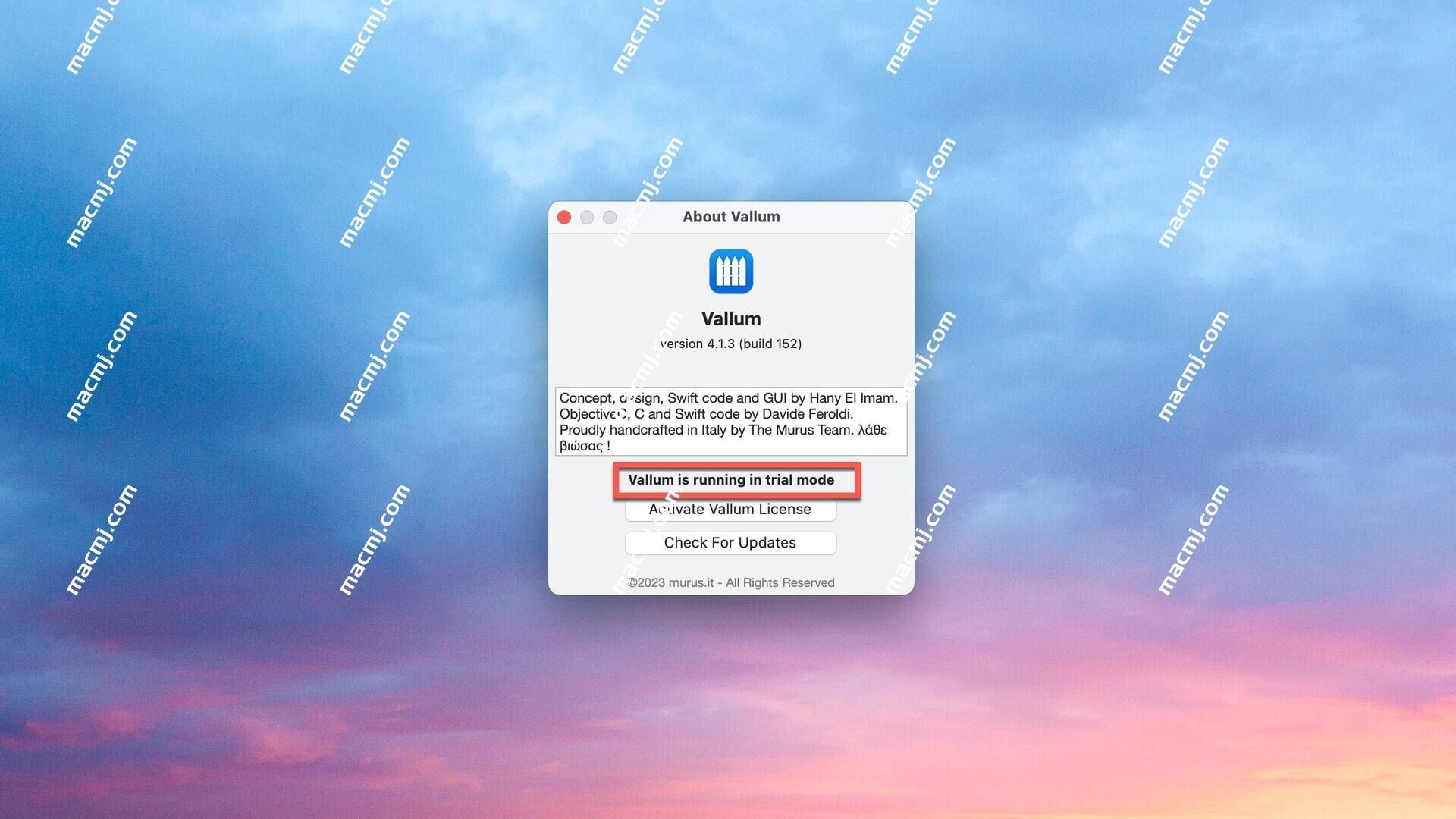This screenshot has width=1456, height=819.
Task: Toggle Vallum license activation panel
Action: (729, 508)
